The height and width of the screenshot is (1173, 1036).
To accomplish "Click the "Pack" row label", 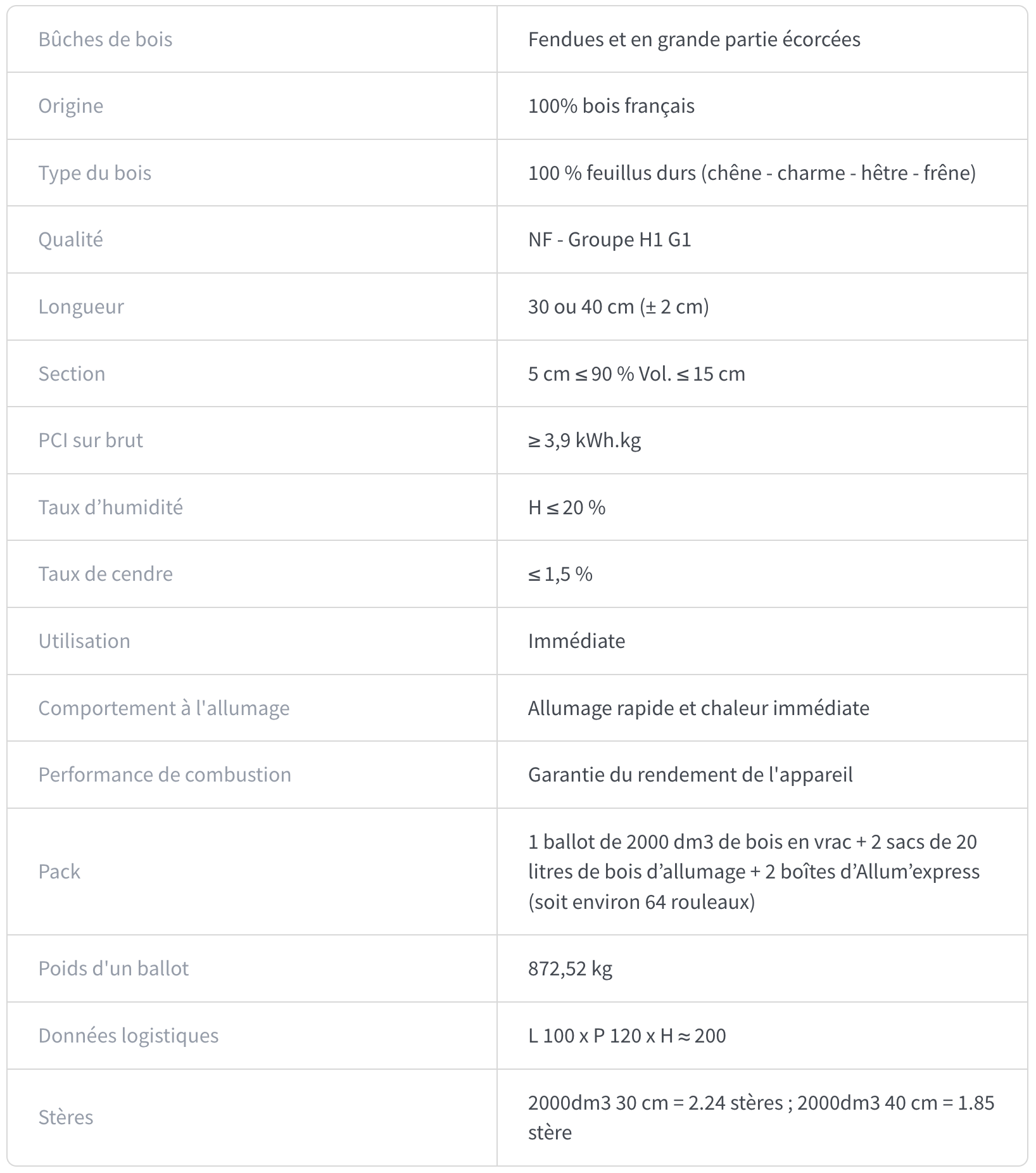I will click(x=59, y=872).
